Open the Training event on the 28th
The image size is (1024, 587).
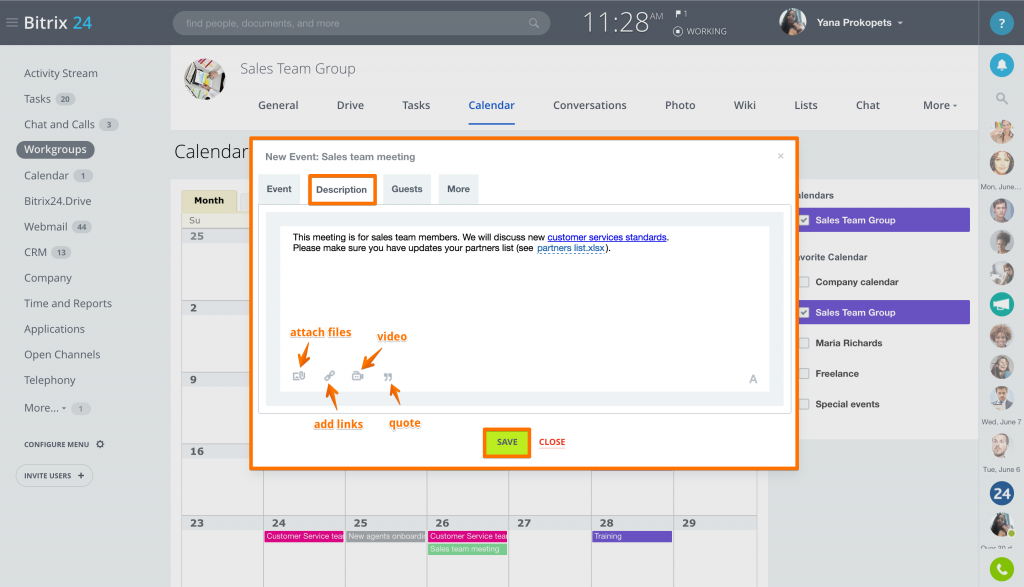[x=632, y=536]
